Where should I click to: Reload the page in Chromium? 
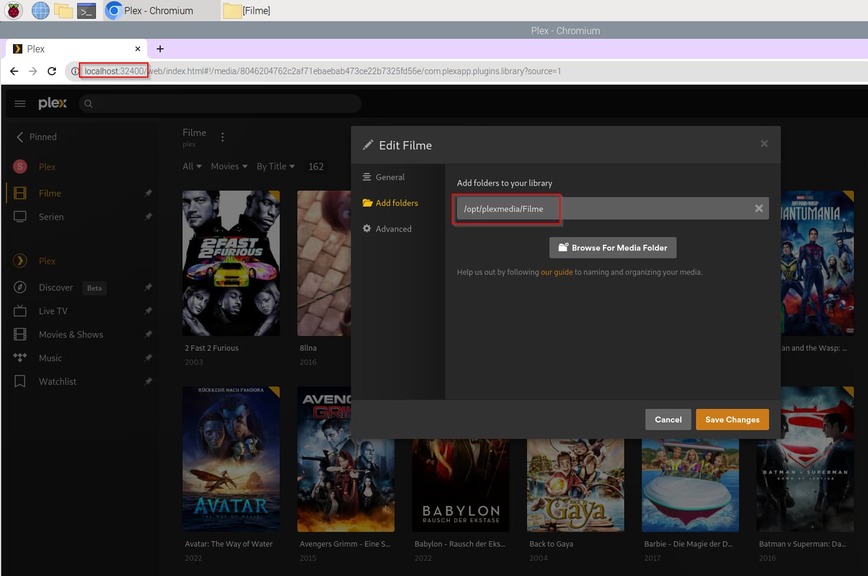click(x=52, y=71)
